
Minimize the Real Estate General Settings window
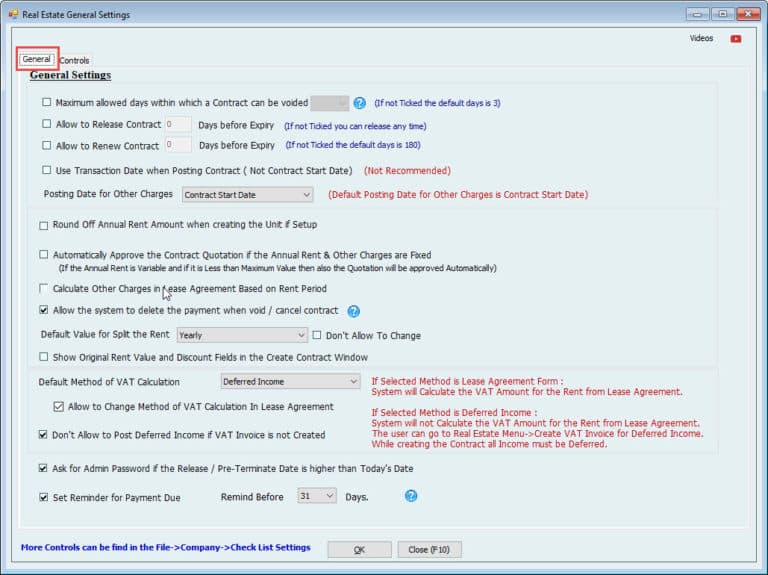coord(697,14)
